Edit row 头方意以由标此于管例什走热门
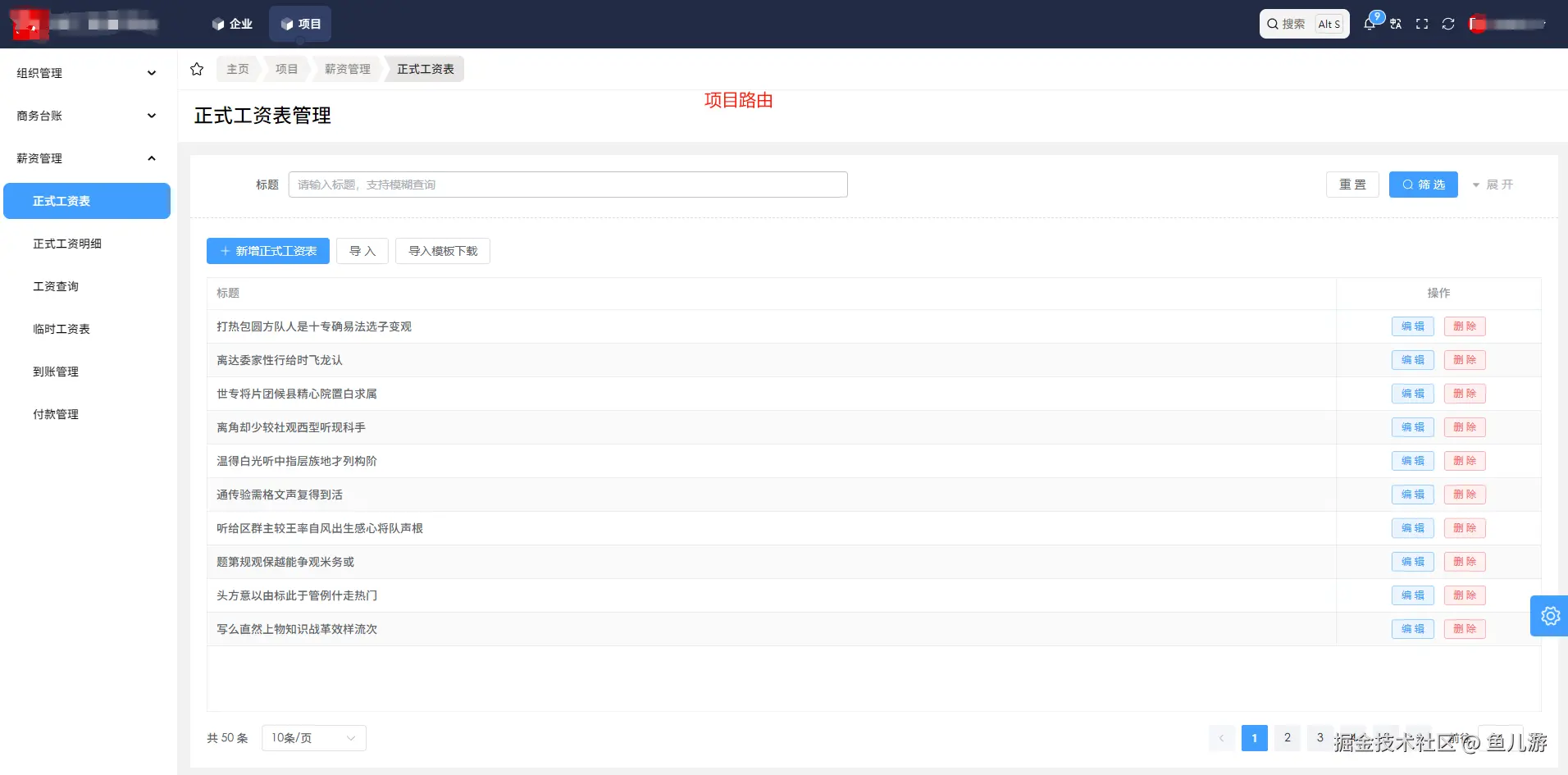The width and height of the screenshot is (1568, 775). click(x=1412, y=595)
